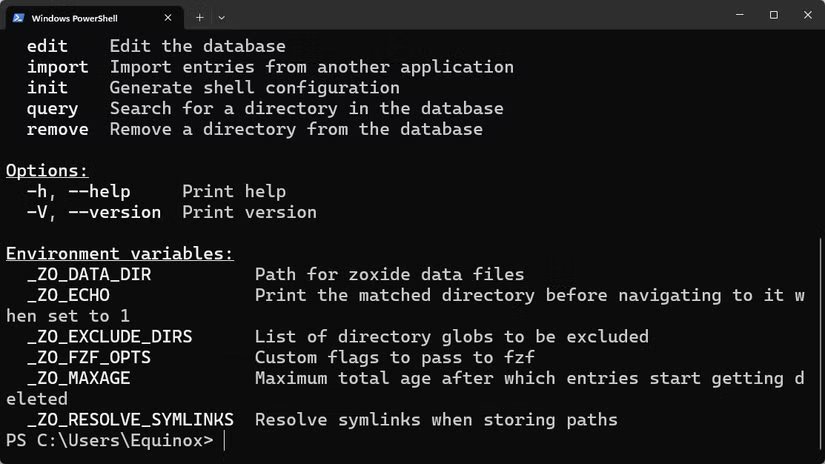This screenshot has width=825, height=464.
Task: Open a new tab with plus button
Action: coord(199,18)
